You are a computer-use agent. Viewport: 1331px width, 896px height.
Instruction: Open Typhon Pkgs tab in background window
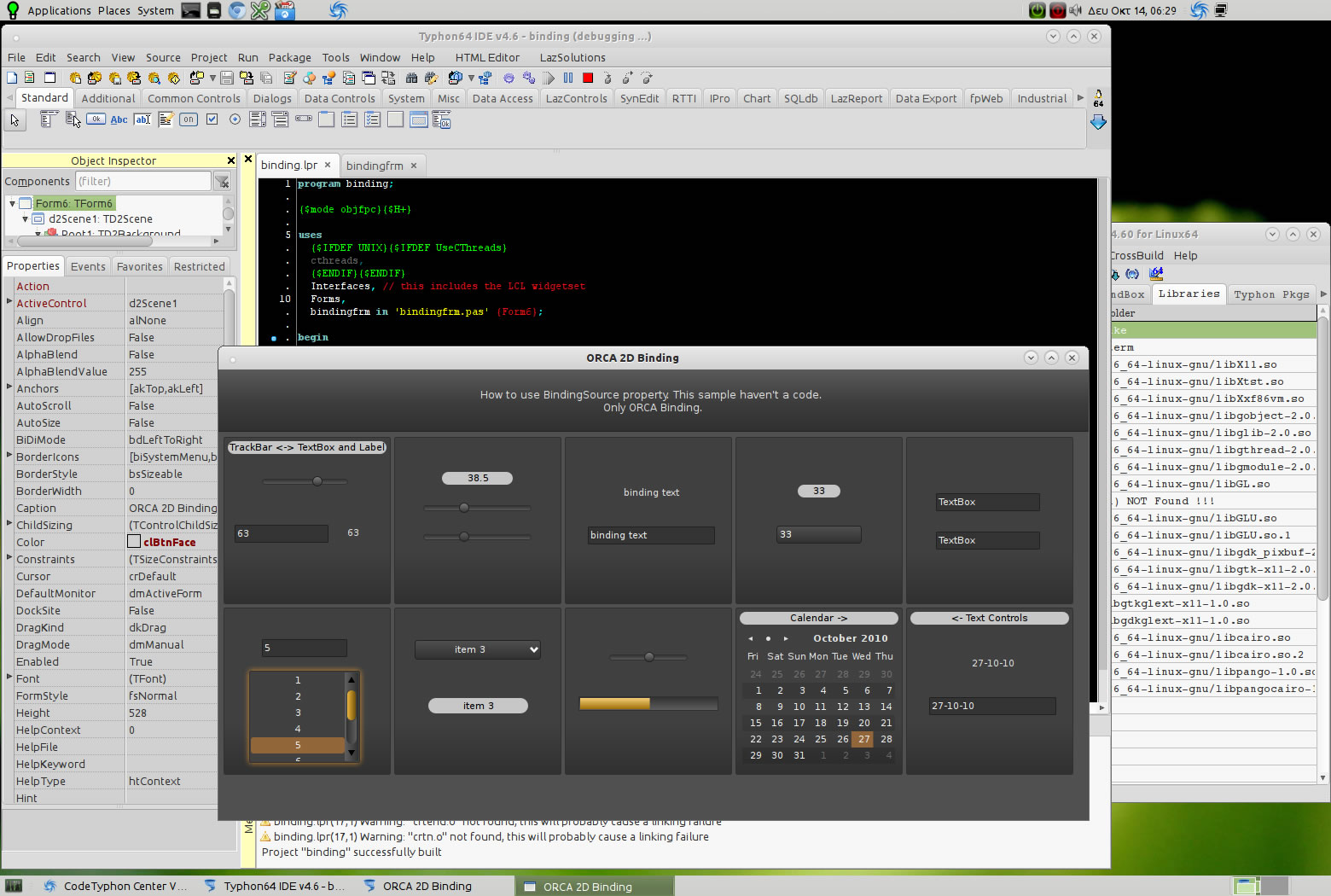coord(1271,294)
